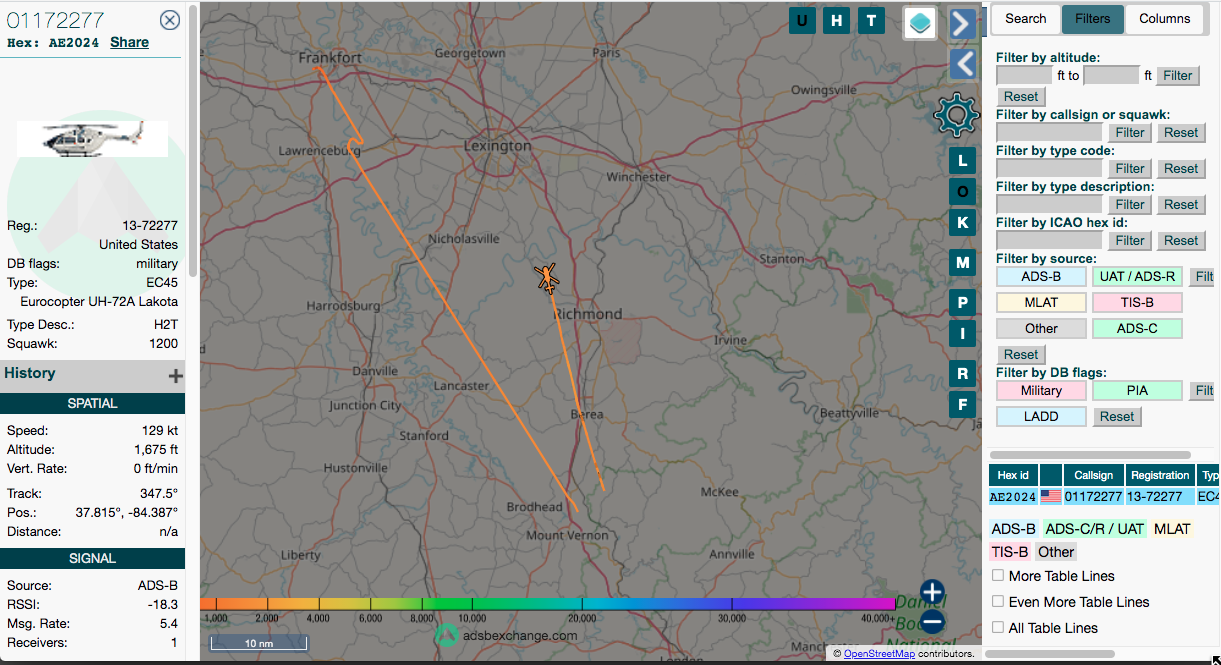Apply the type description filter
Viewport: 1221px width, 665px height.
coord(1130,204)
